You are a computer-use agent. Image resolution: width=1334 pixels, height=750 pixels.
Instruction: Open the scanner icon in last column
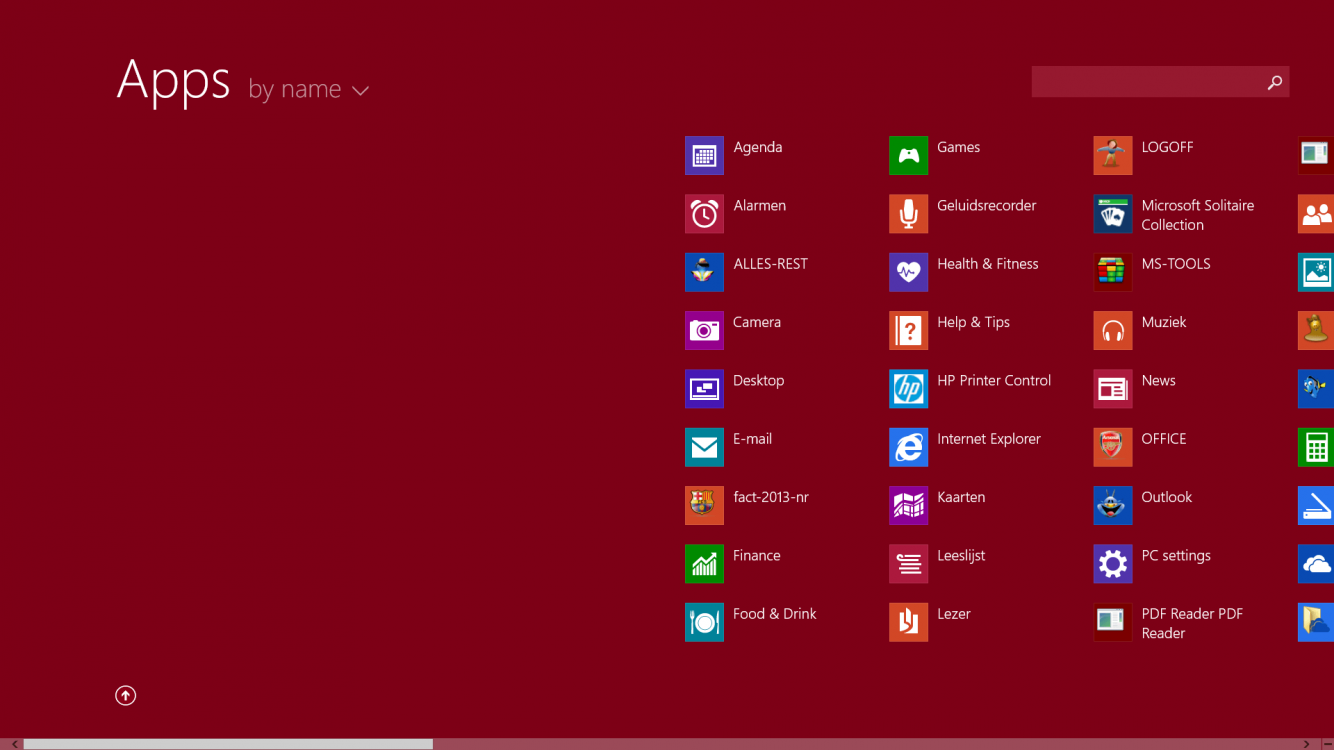click(x=1316, y=506)
